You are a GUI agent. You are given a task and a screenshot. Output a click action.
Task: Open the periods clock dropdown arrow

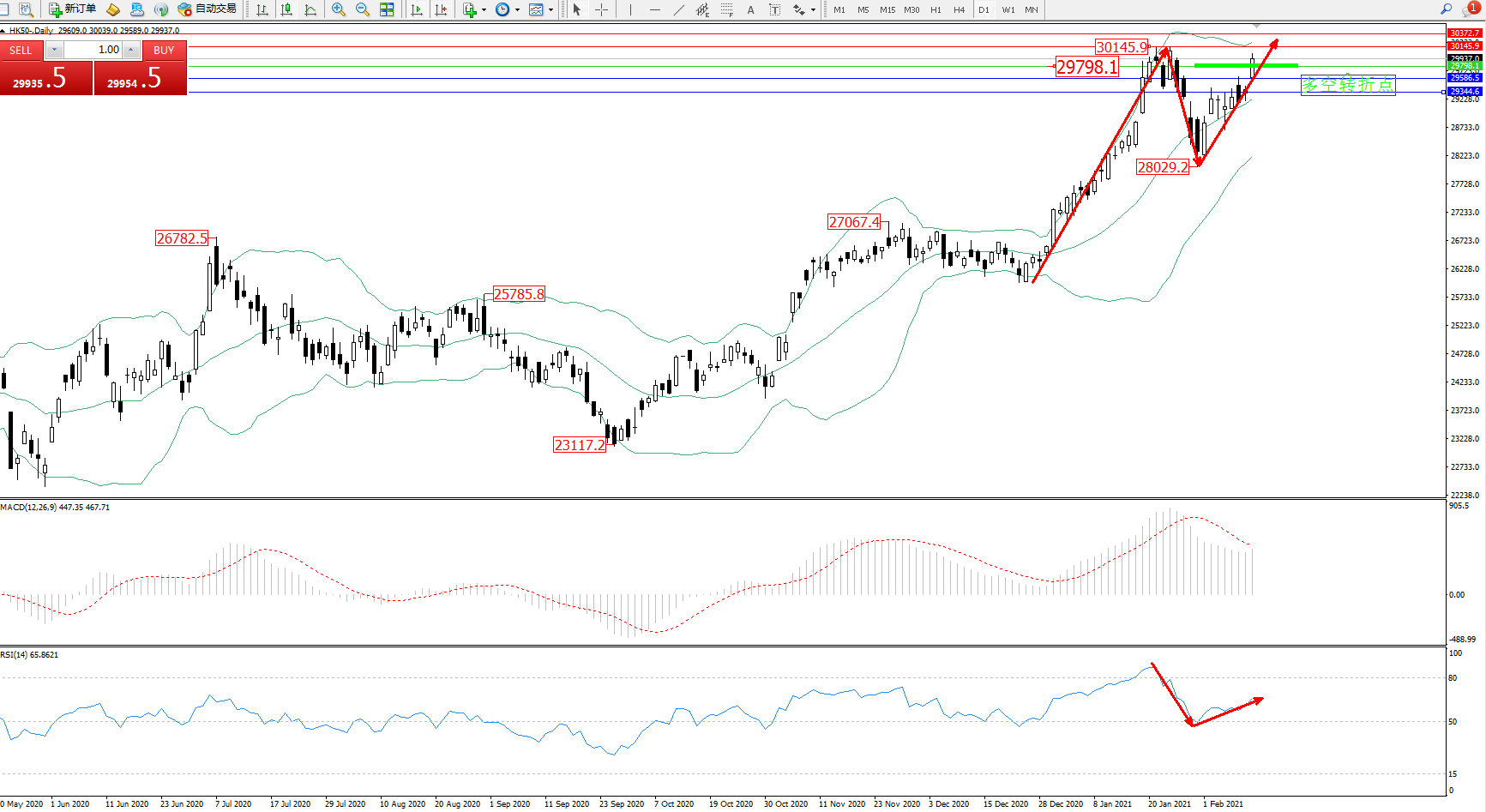tap(517, 10)
